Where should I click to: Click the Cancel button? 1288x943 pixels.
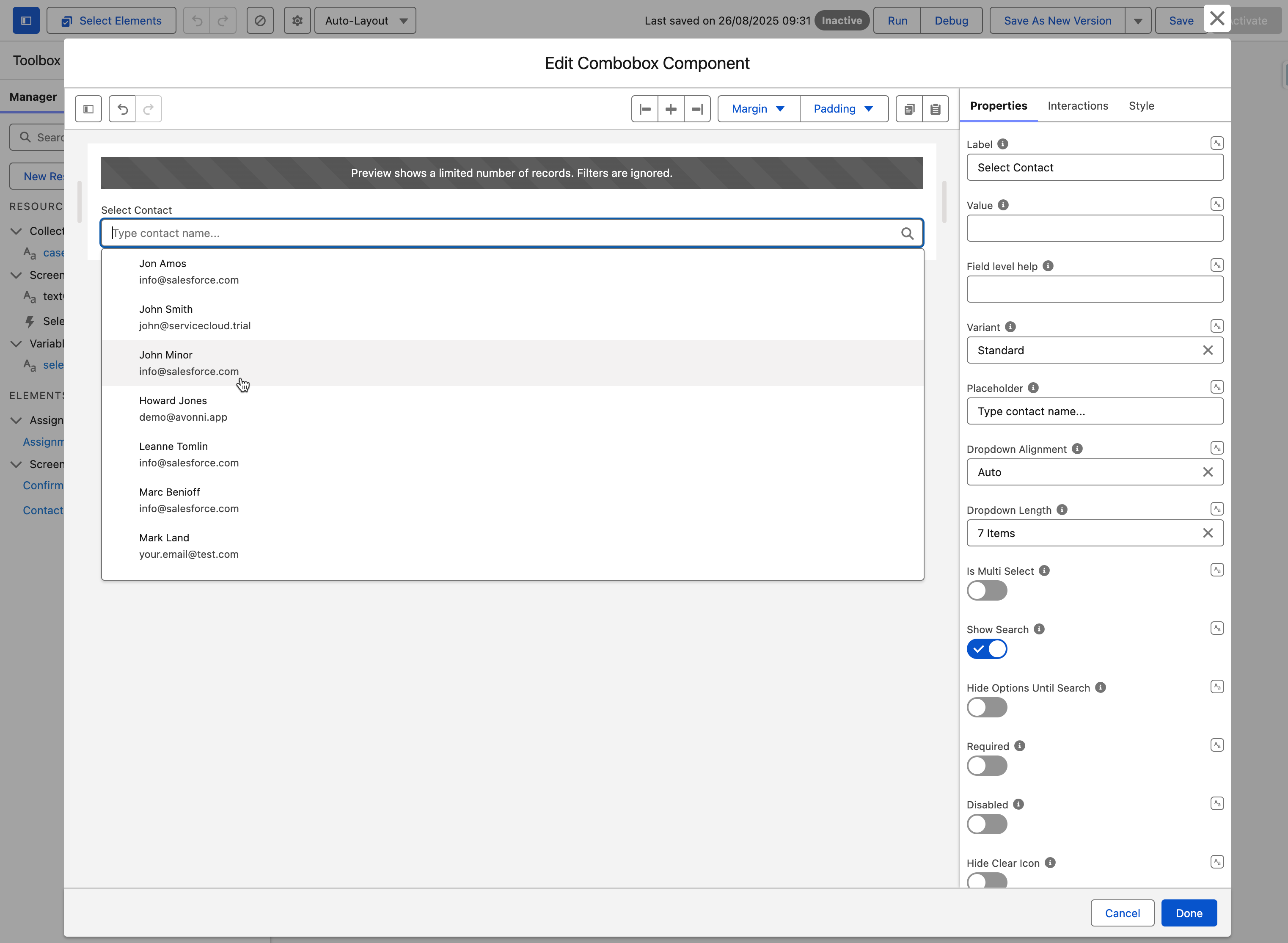[x=1122, y=913]
